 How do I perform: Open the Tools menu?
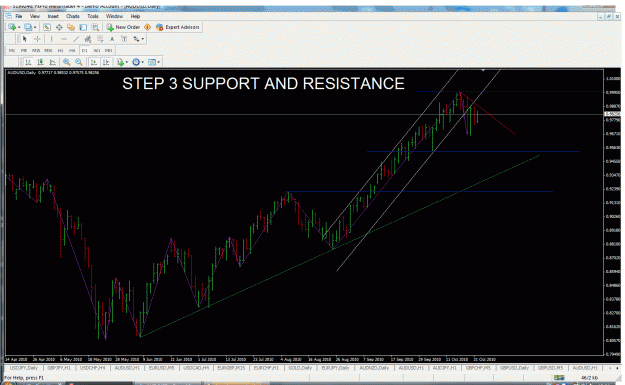click(x=93, y=16)
